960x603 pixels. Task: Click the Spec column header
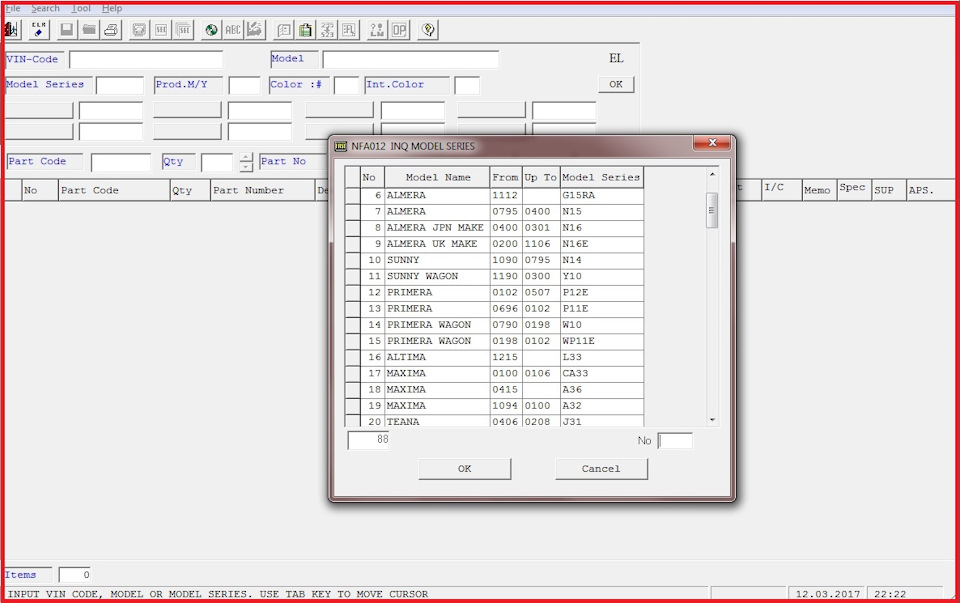point(853,190)
